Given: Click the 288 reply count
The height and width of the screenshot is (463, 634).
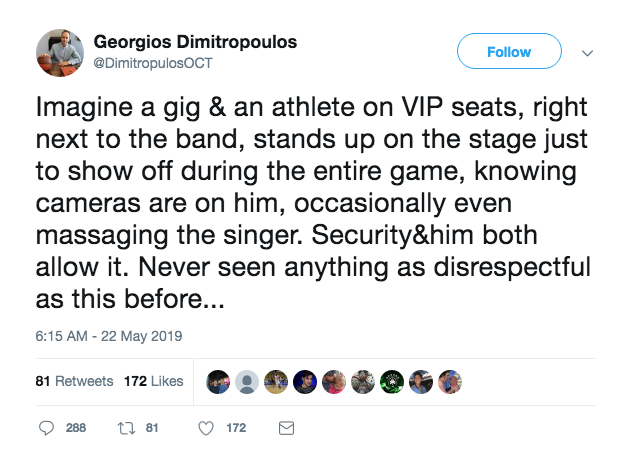Looking at the screenshot, I should [76, 428].
